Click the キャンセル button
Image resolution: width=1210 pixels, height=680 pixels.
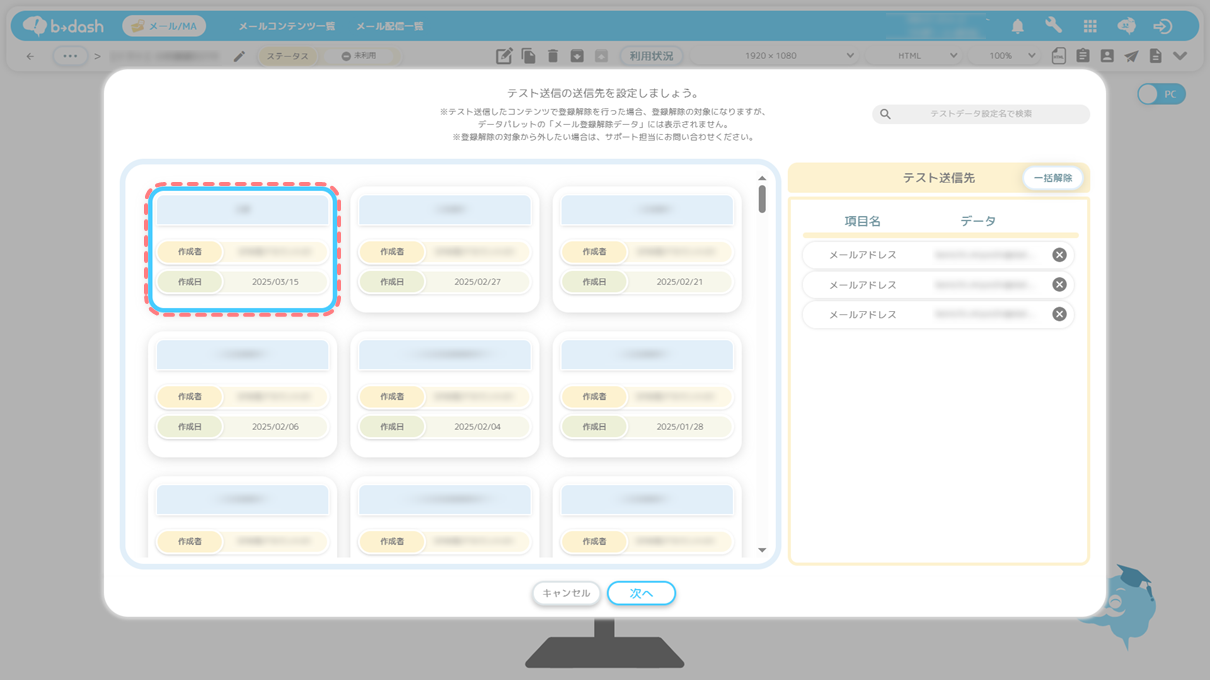(x=566, y=593)
